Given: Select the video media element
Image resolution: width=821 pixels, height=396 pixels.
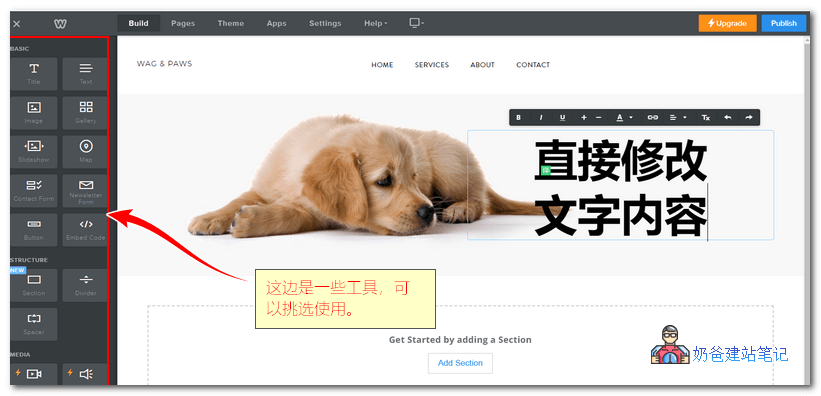Looking at the screenshot, I should 34,374.
